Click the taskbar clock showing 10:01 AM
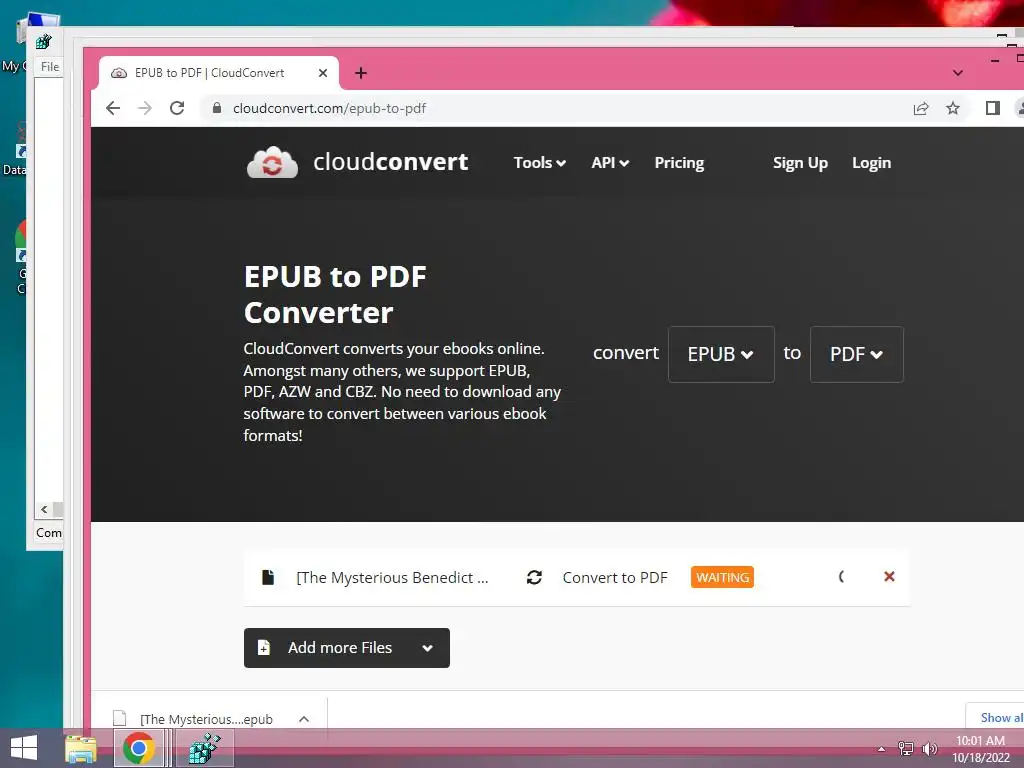This screenshot has height=768, width=1024. [x=980, y=748]
